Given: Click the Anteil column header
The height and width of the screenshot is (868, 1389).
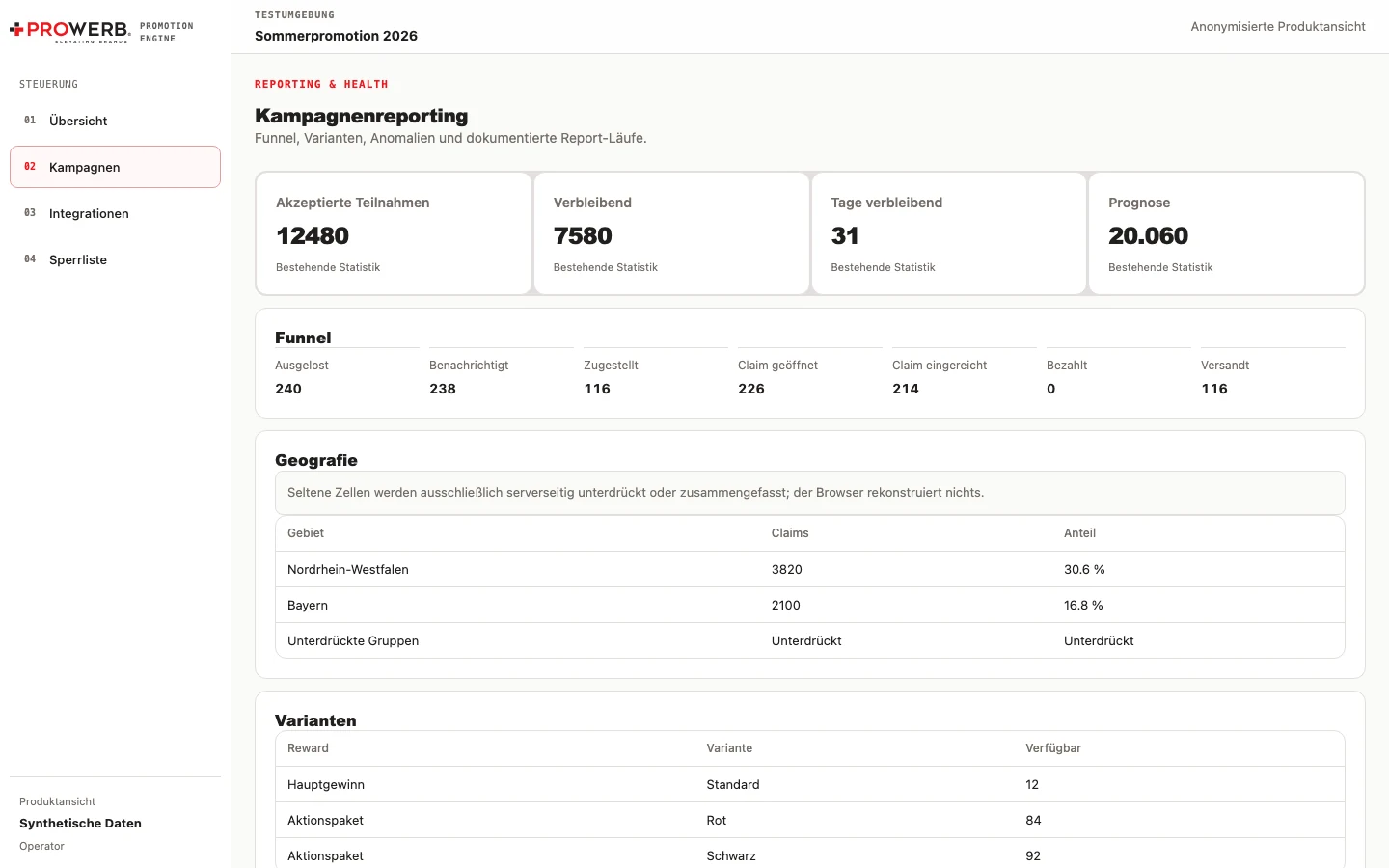Looking at the screenshot, I should pos(1079,533).
